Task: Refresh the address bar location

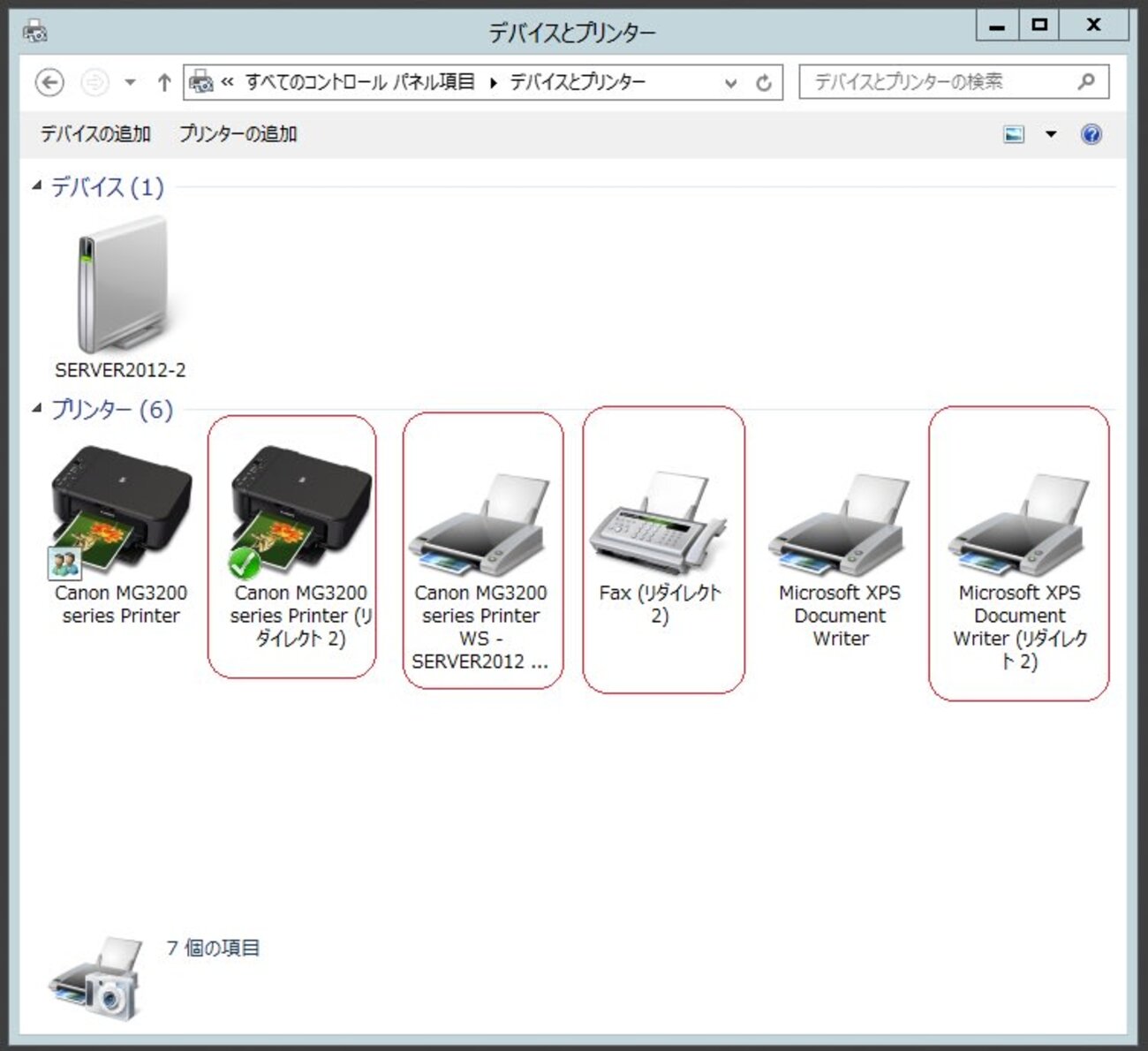Action: [x=764, y=83]
